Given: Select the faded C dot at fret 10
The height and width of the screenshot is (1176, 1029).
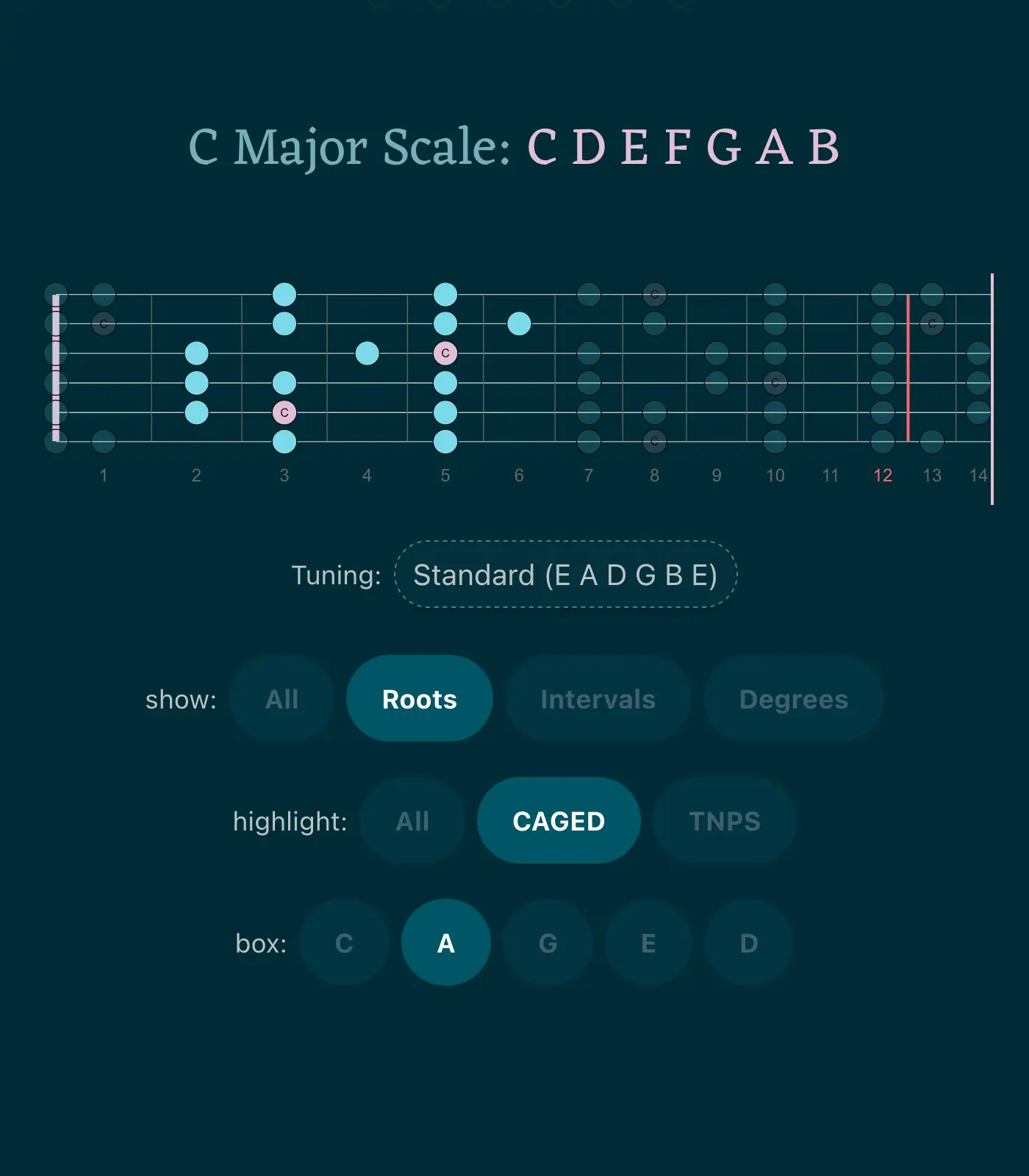Looking at the screenshot, I should [x=775, y=381].
